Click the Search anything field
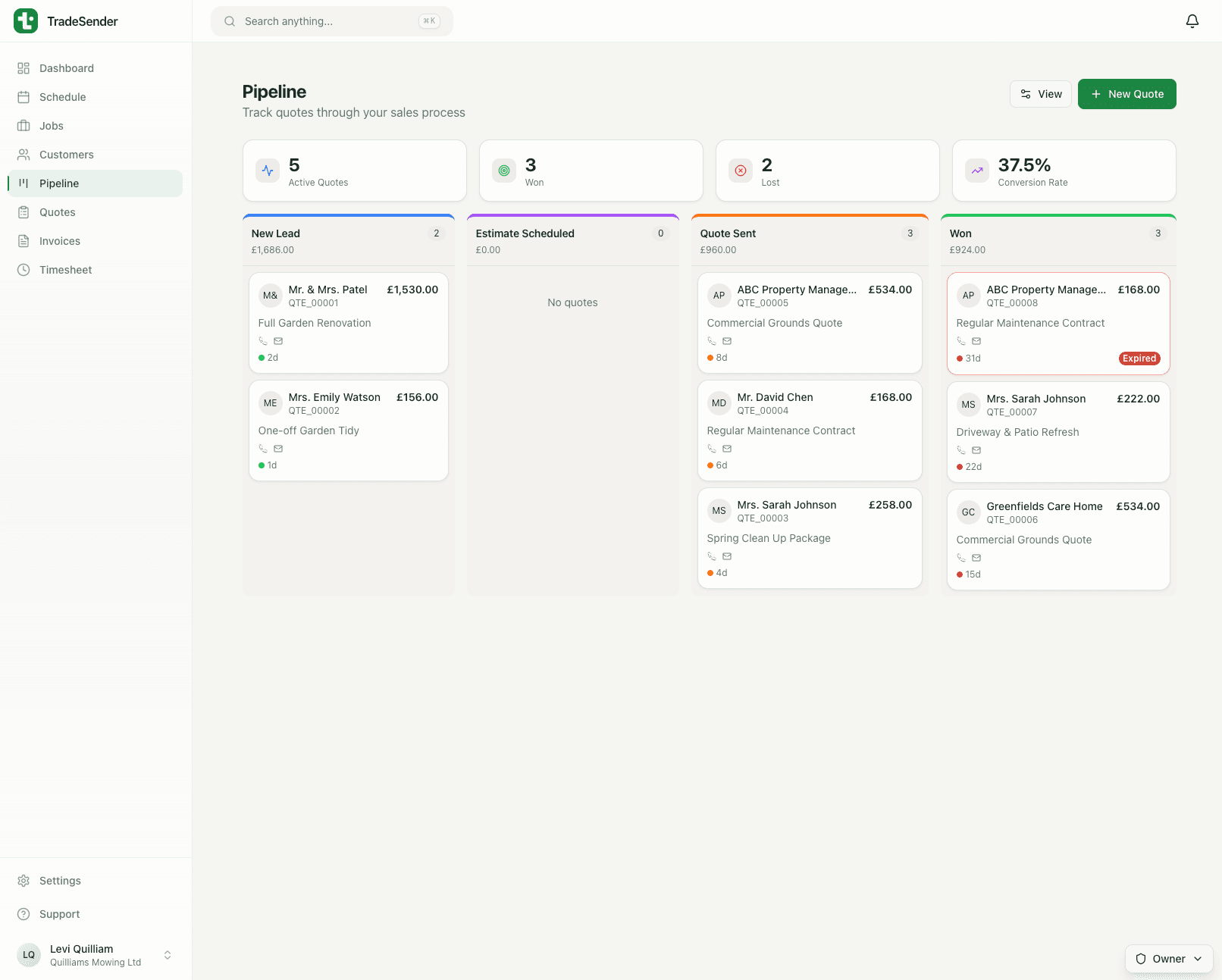1222x980 pixels. tap(331, 21)
